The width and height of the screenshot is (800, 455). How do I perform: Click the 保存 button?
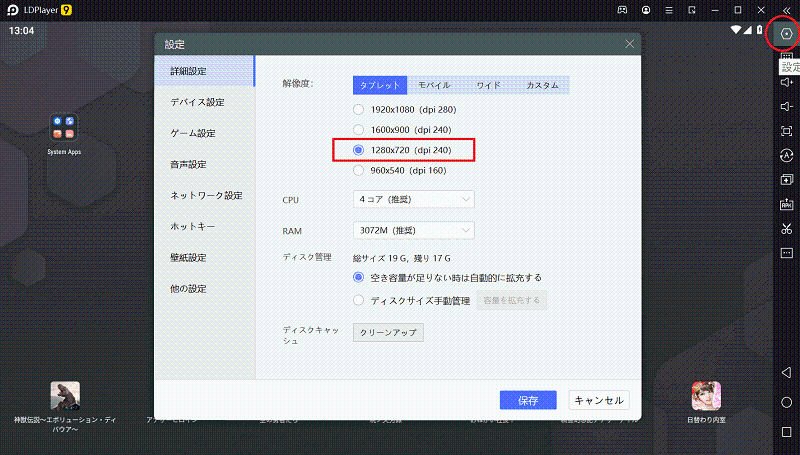tap(528, 400)
